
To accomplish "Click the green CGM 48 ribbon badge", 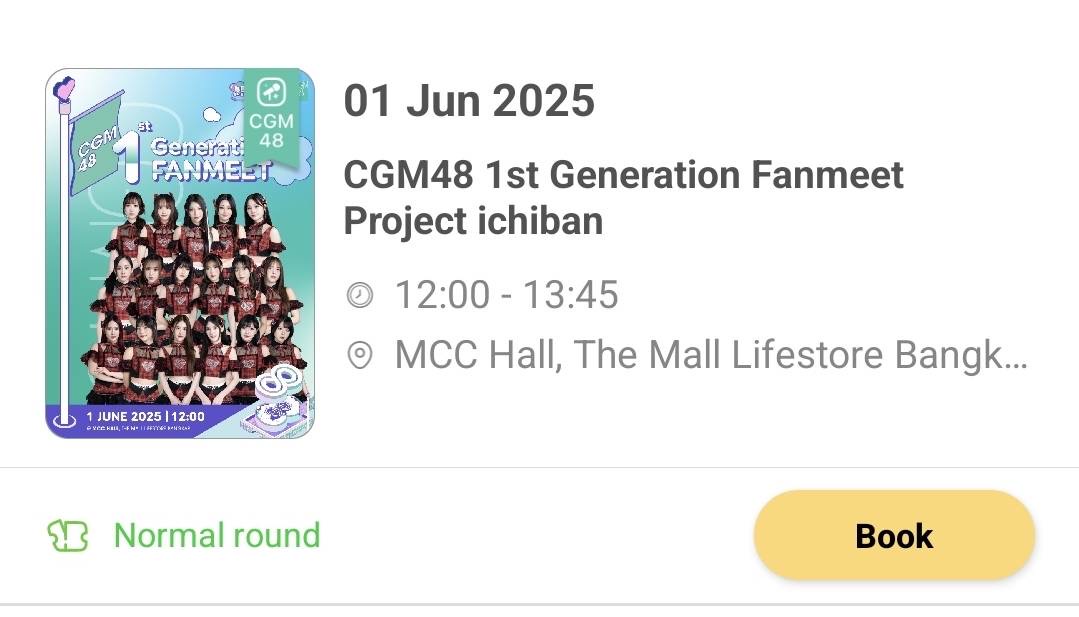I will click(271, 118).
